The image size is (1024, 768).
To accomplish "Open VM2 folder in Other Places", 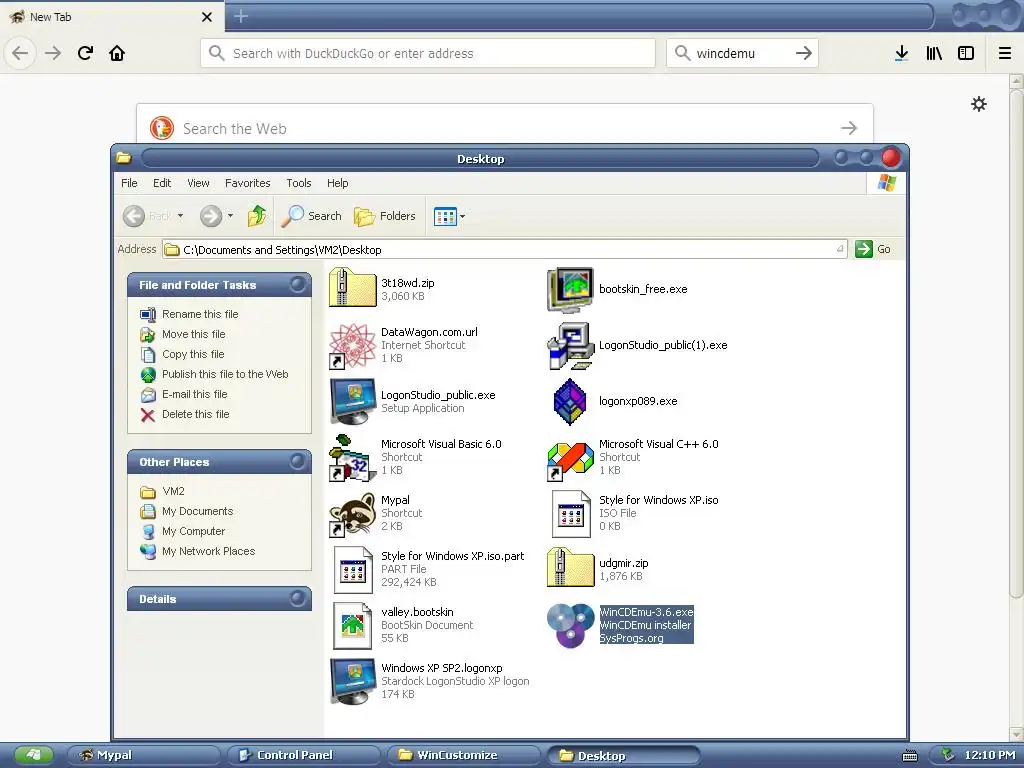I will coord(173,491).
